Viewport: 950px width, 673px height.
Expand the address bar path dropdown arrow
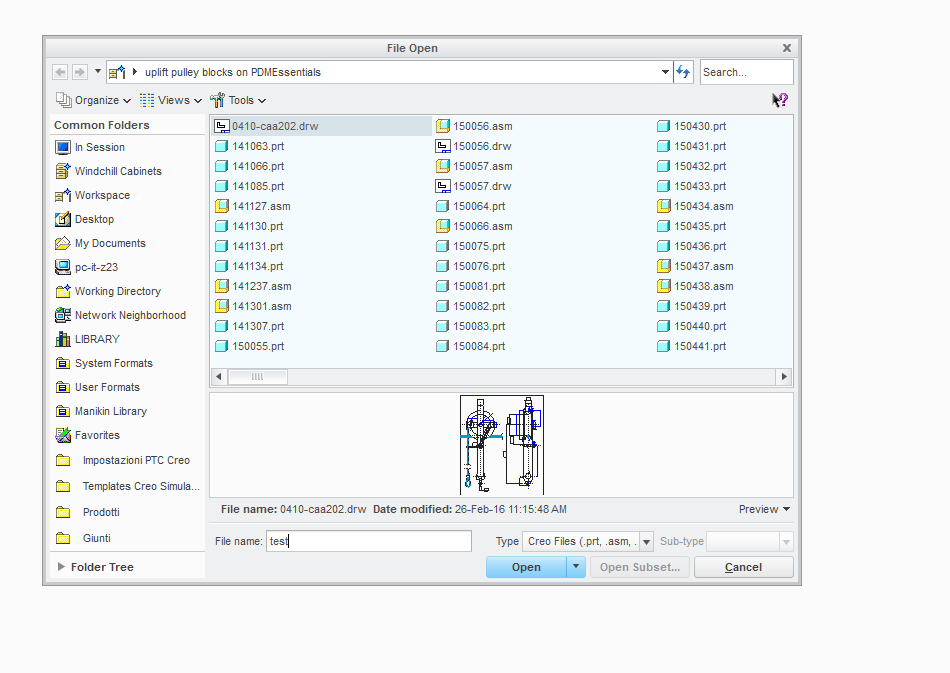point(665,72)
